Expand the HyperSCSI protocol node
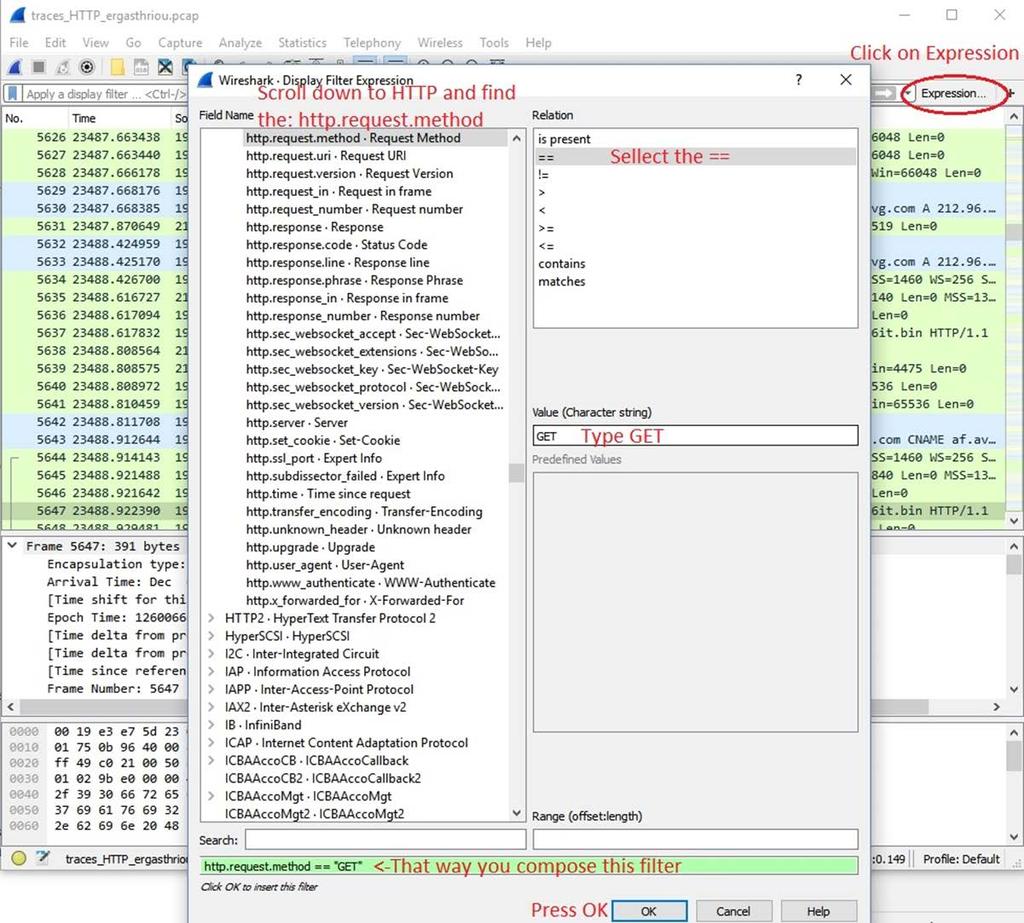1024x923 pixels. point(211,636)
